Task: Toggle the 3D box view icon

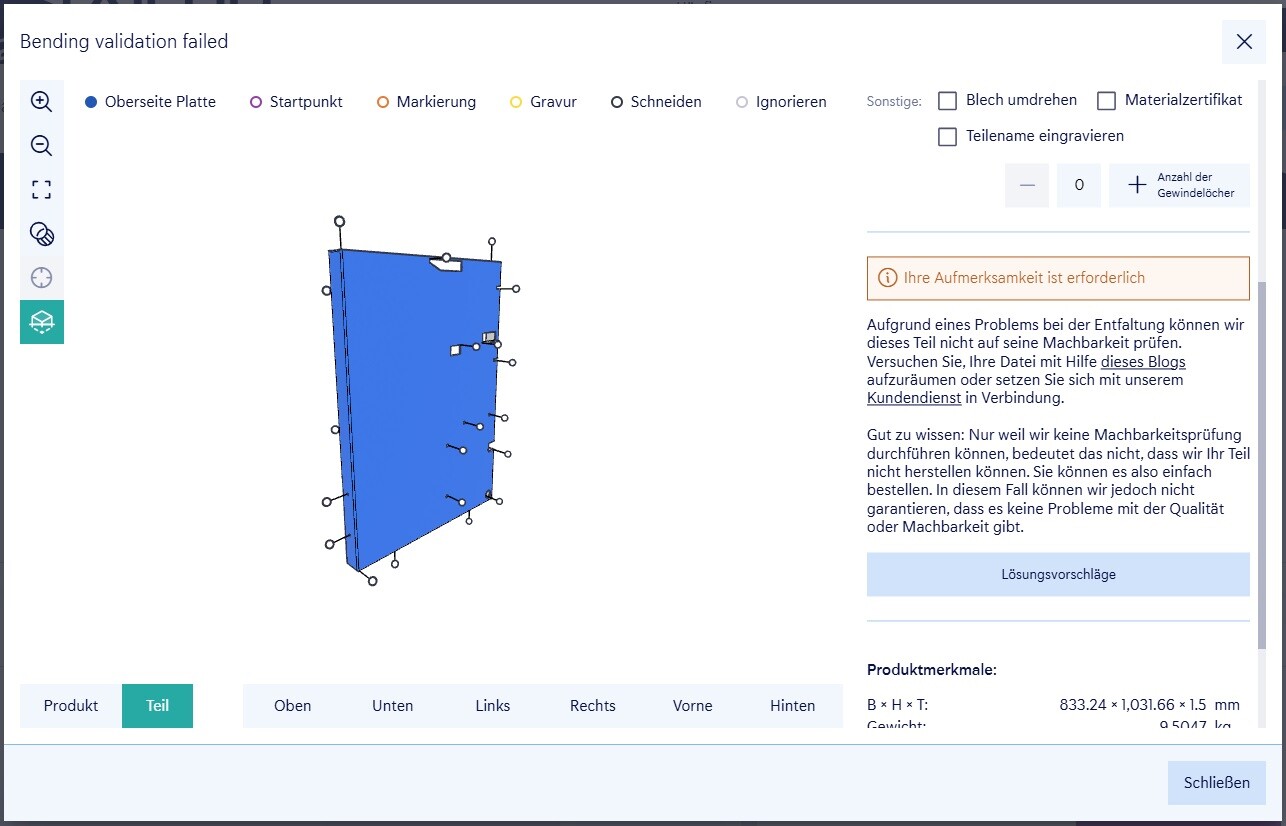Action: point(41,322)
